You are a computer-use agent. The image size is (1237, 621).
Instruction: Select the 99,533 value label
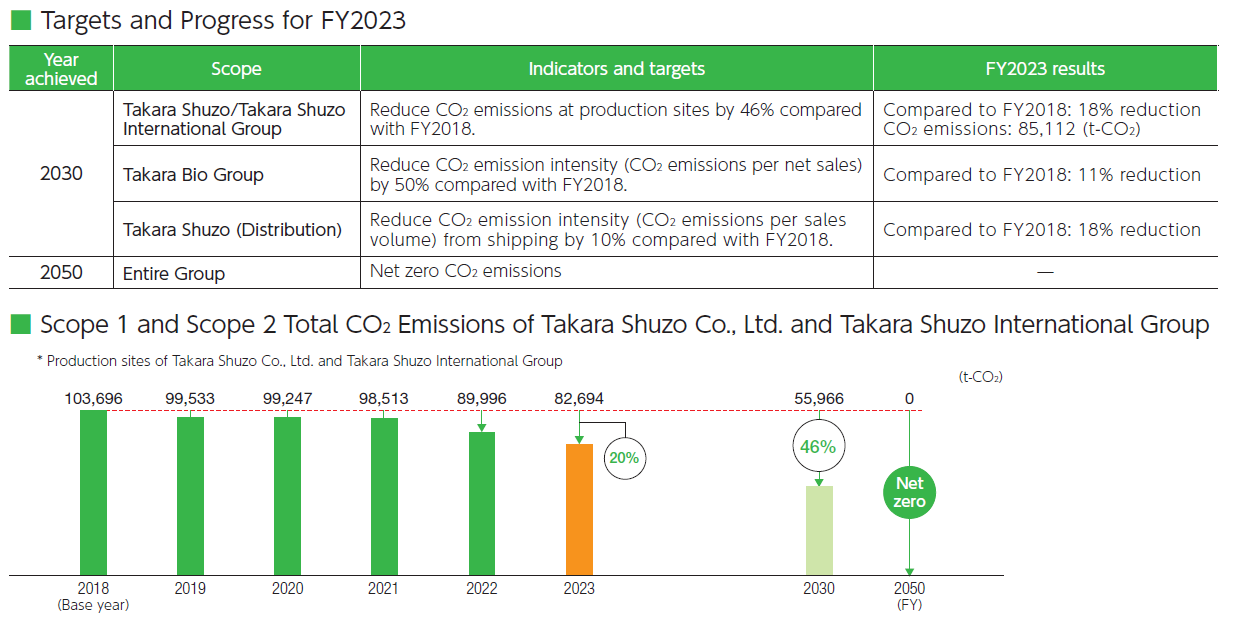pyautogui.click(x=190, y=398)
